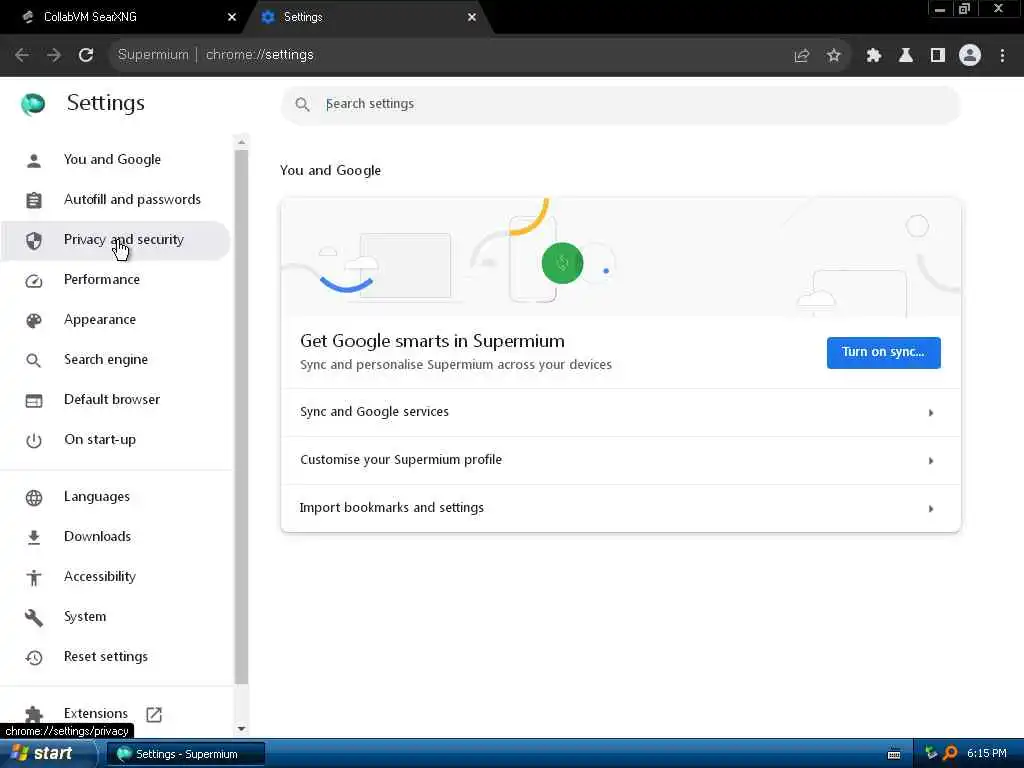Close the CollabVM SearXNG tab
The image size is (1024, 768).
point(232,17)
